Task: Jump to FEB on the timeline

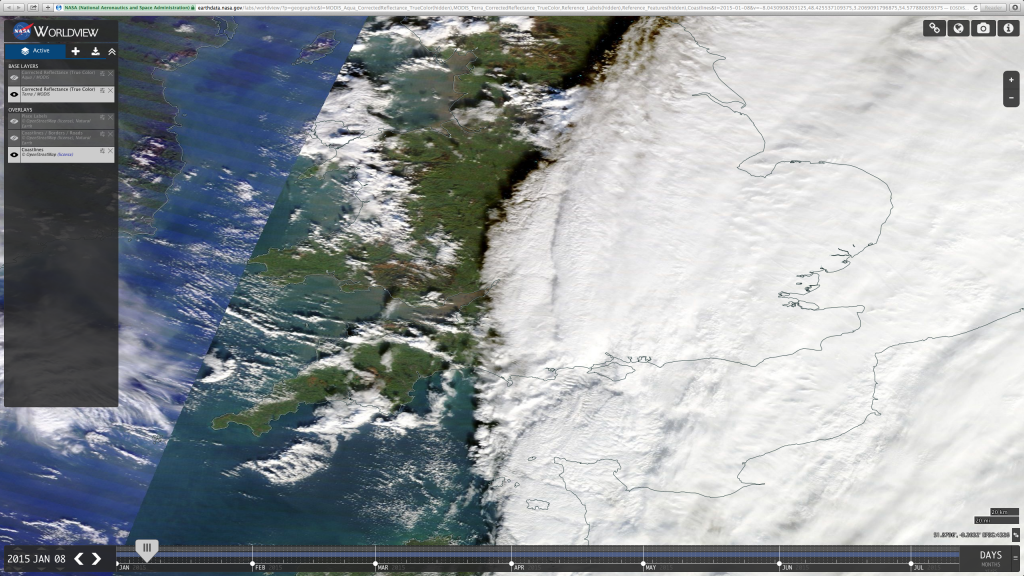Action: click(x=260, y=568)
